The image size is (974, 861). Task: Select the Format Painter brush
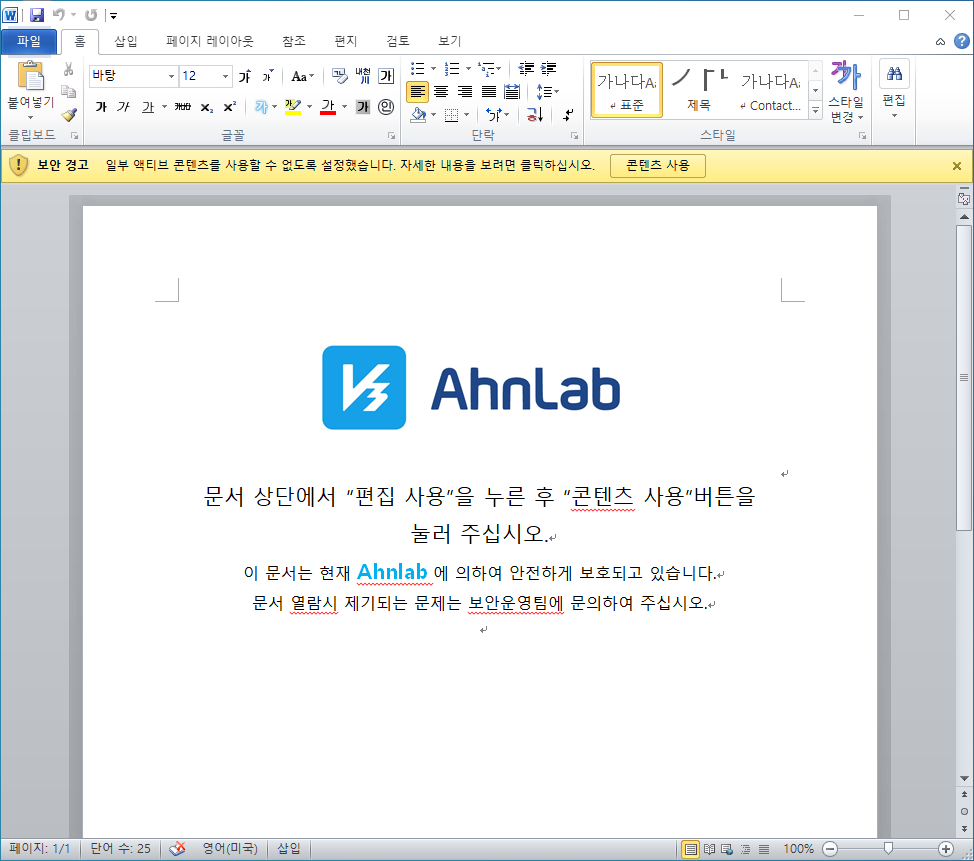pos(69,114)
